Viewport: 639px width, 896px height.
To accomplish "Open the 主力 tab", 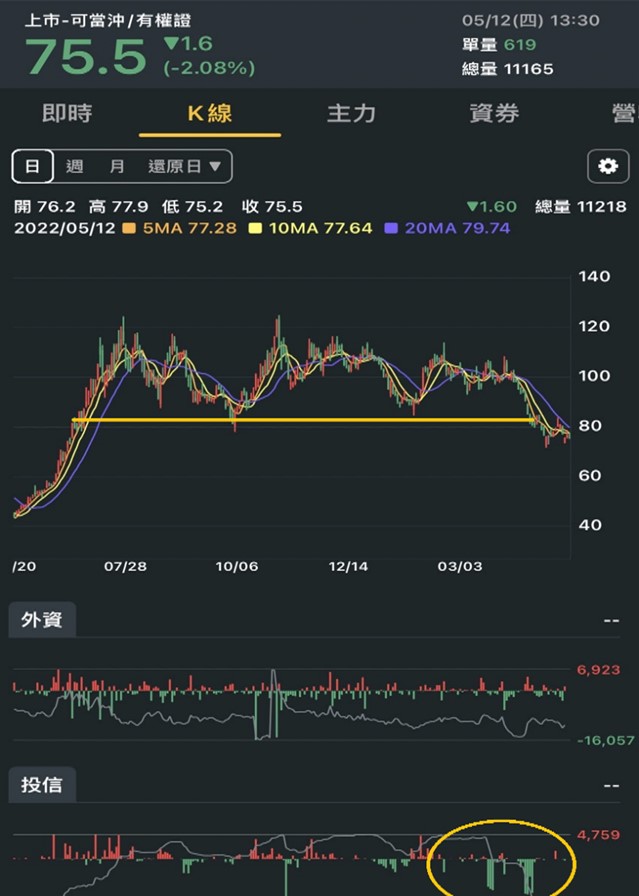I will point(351,113).
